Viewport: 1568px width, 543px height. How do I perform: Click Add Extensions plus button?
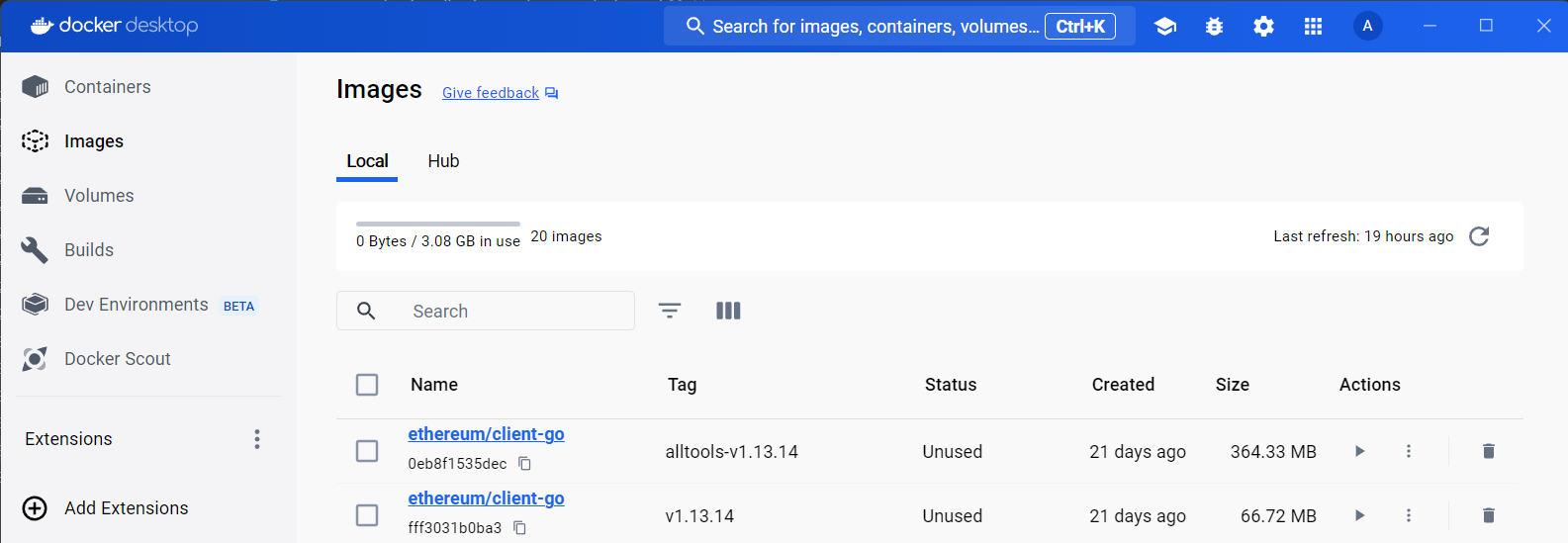click(35, 508)
